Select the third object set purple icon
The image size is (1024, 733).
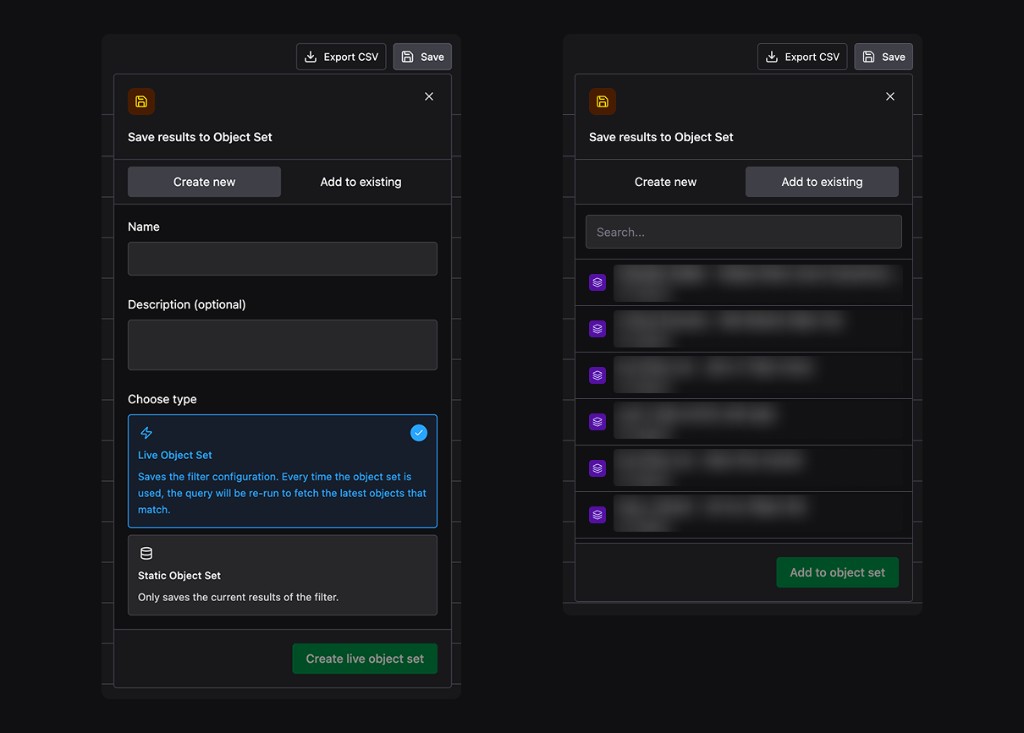click(598, 375)
